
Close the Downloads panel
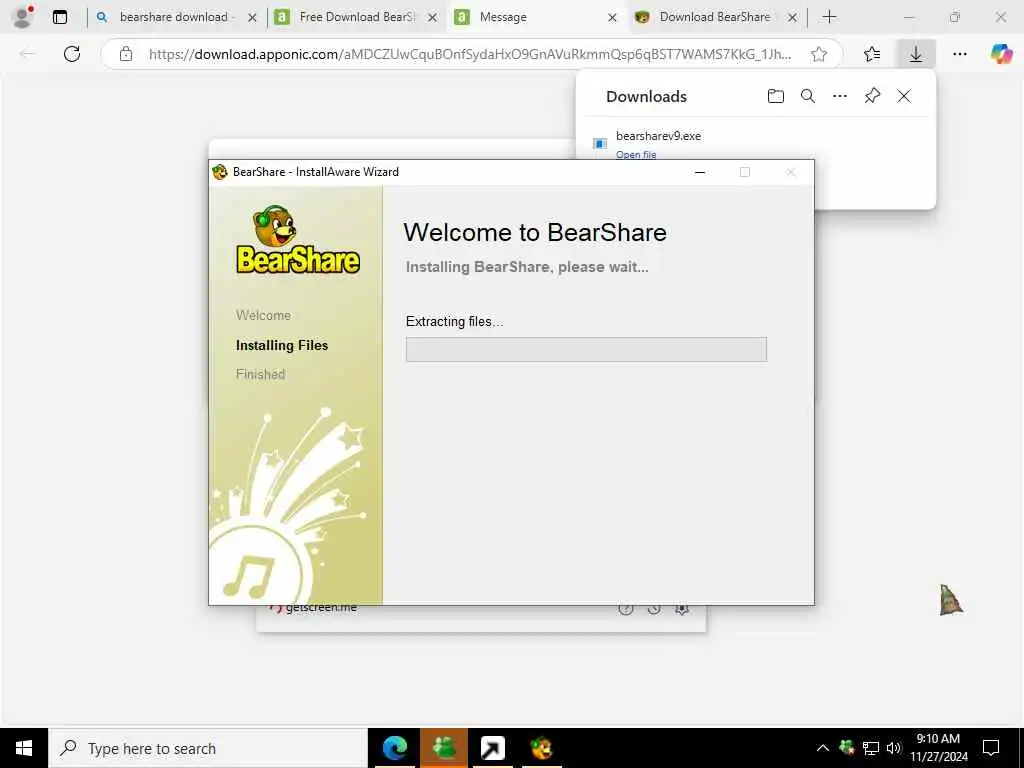tap(904, 97)
